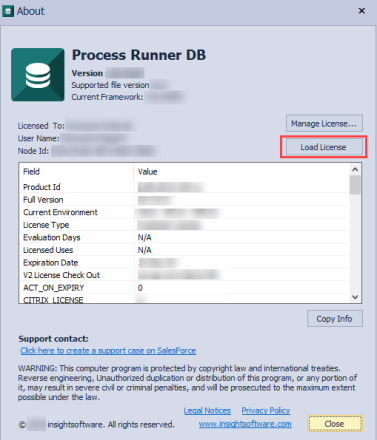Click the Process Runner DB logo icon
The width and height of the screenshot is (377, 440).
coord(38,75)
